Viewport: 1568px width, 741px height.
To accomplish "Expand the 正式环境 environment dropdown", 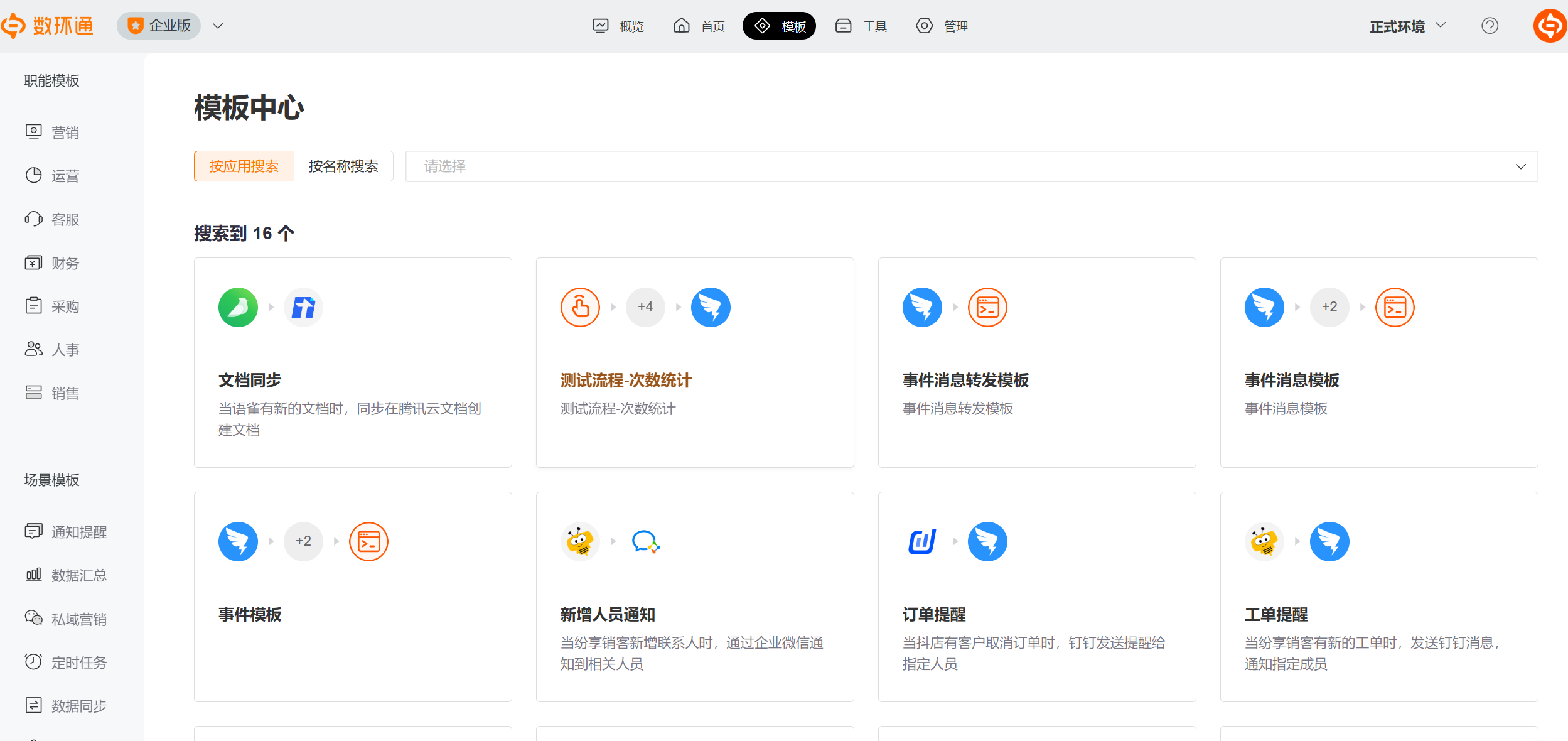I will click(1408, 26).
